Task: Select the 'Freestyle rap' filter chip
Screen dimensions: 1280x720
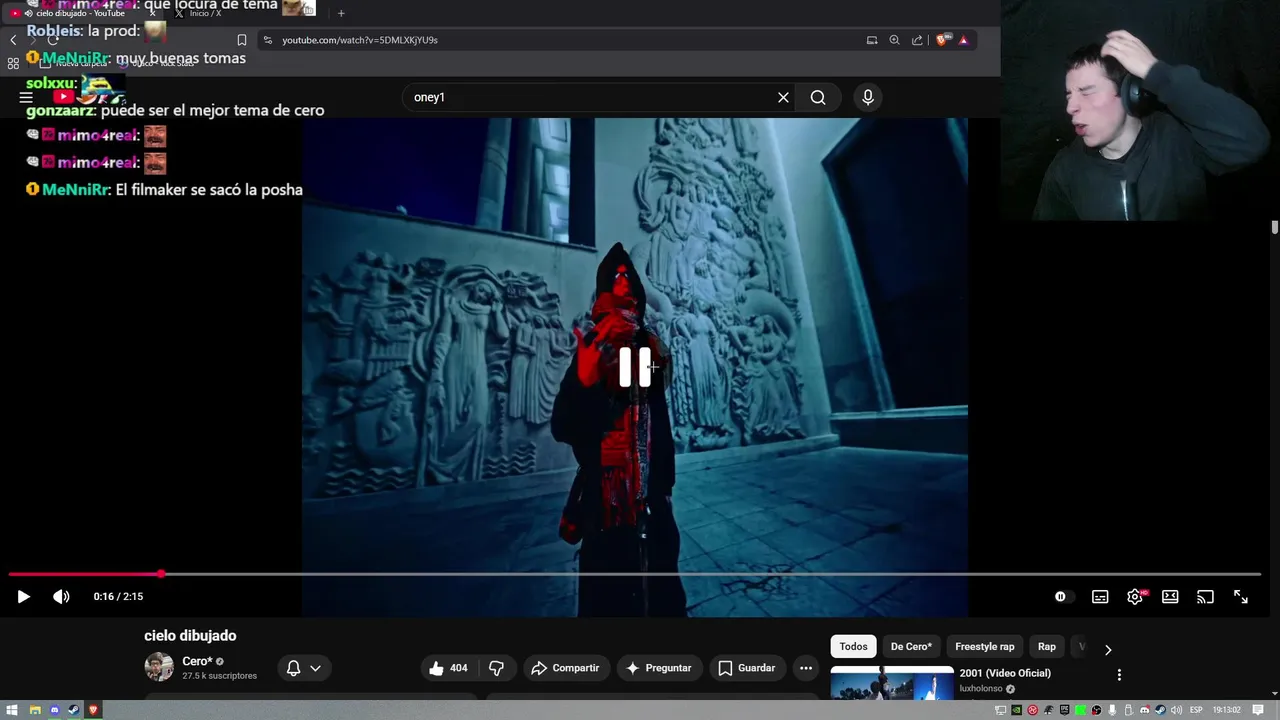Action: pos(984,646)
